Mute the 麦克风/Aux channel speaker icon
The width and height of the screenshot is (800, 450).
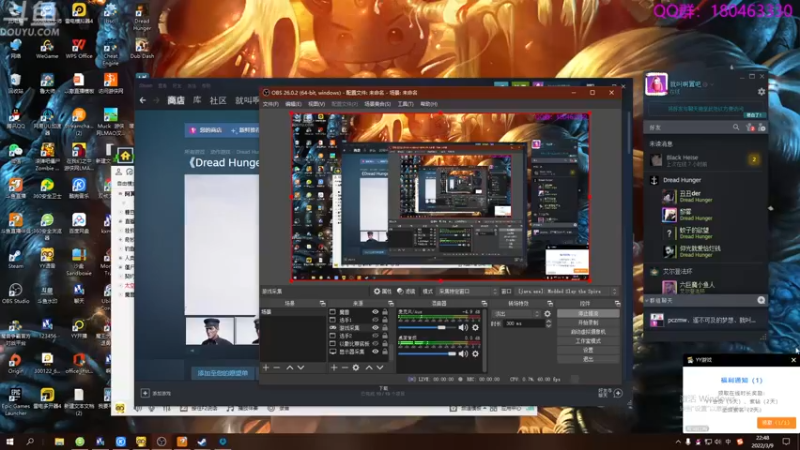(x=463, y=328)
